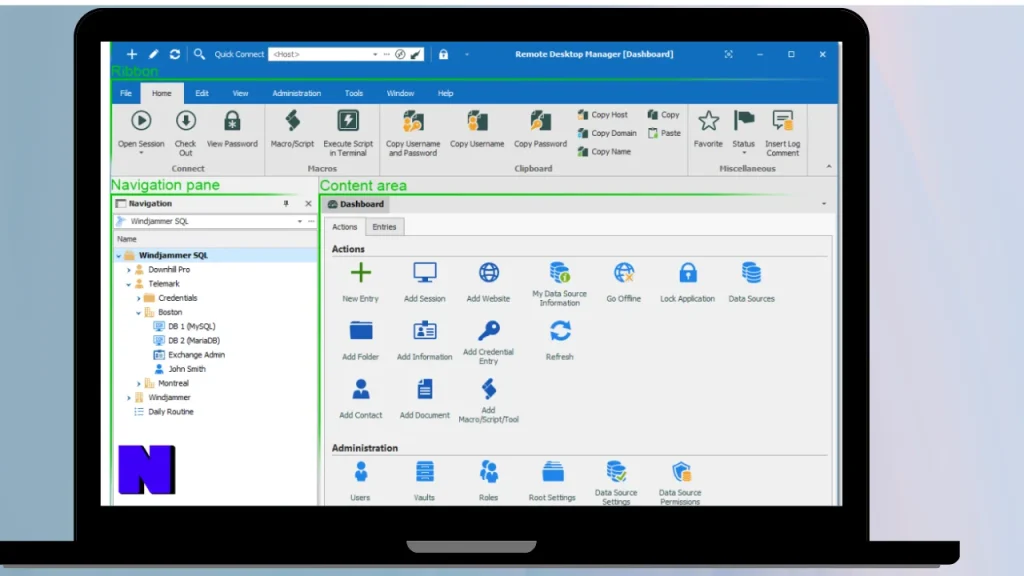This screenshot has width=1024, height=576.
Task: Click Copy Host in the Clipboard group
Action: [602, 115]
